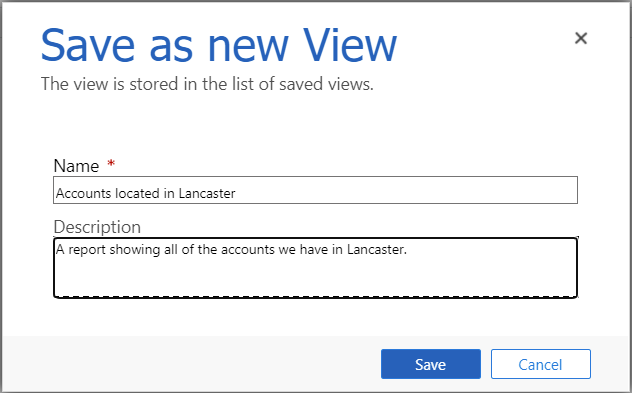Place cursor on Lancaster in Name field
Screen dimensions: 632x393
pos(207,193)
